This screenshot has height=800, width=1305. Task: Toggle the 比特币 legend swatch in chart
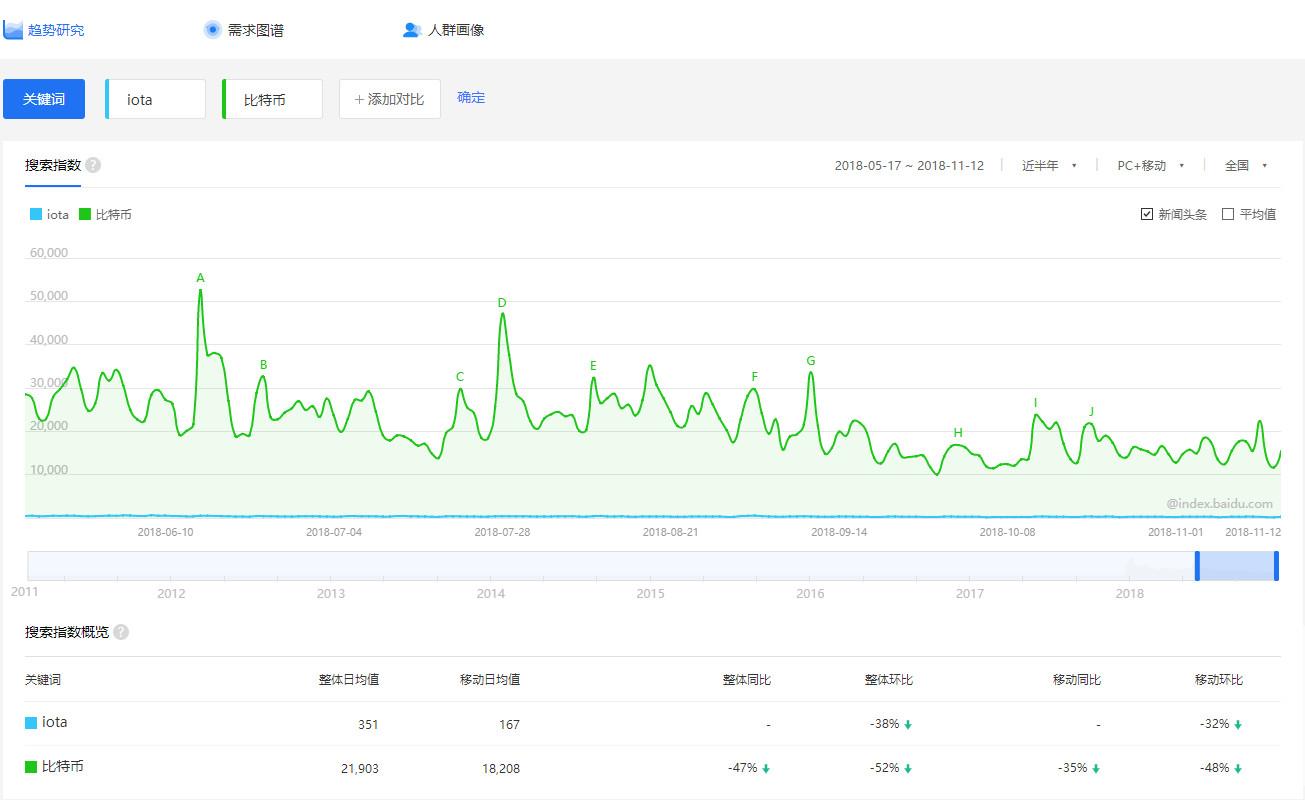pyautogui.click(x=85, y=214)
